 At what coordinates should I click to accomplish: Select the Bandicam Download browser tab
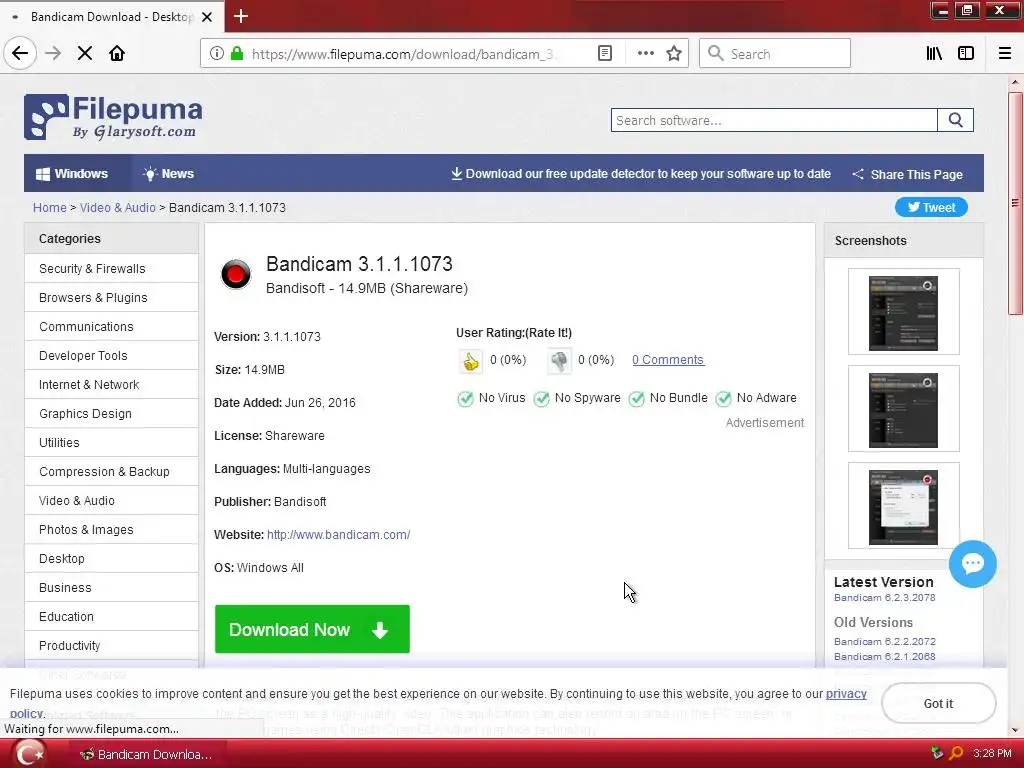coord(112,17)
